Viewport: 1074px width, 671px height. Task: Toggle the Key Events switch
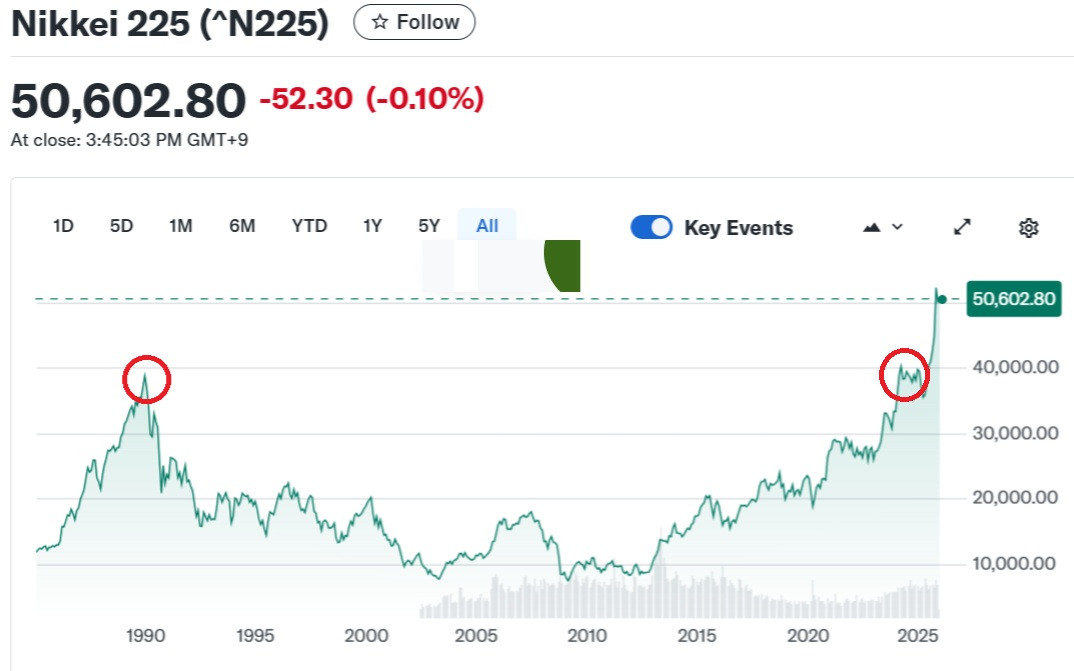click(x=651, y=227)
